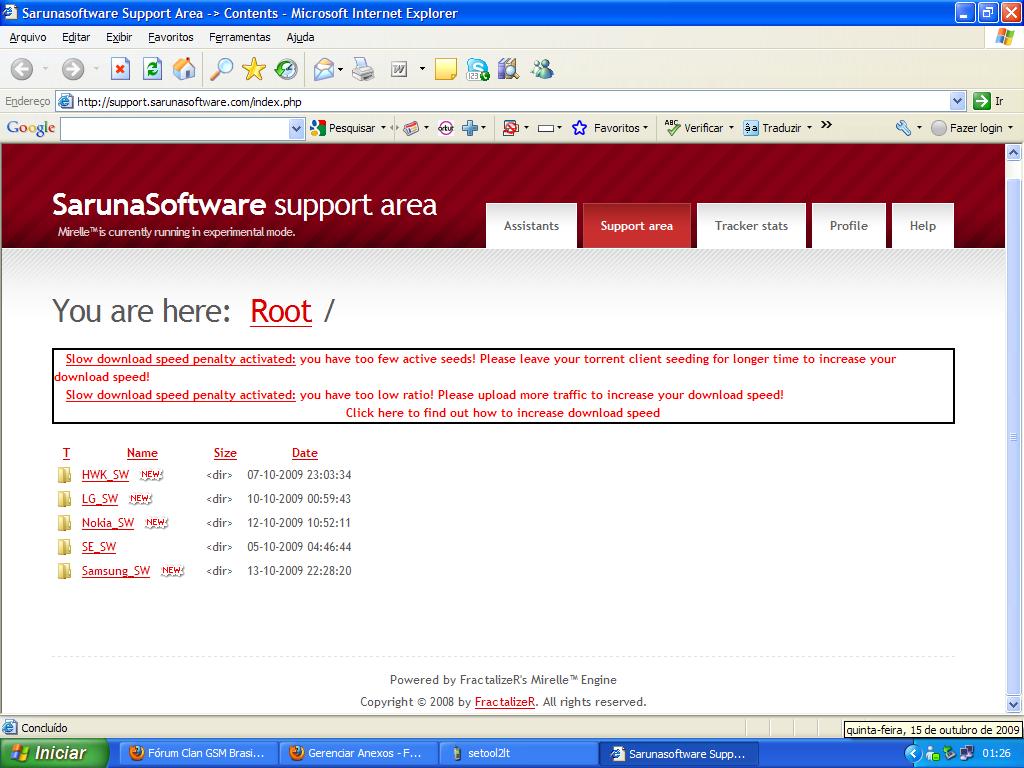Open the Ferramentas menu
Image resolution: width=1024 pixels, height=768 pixels.
tap(240, 37)
